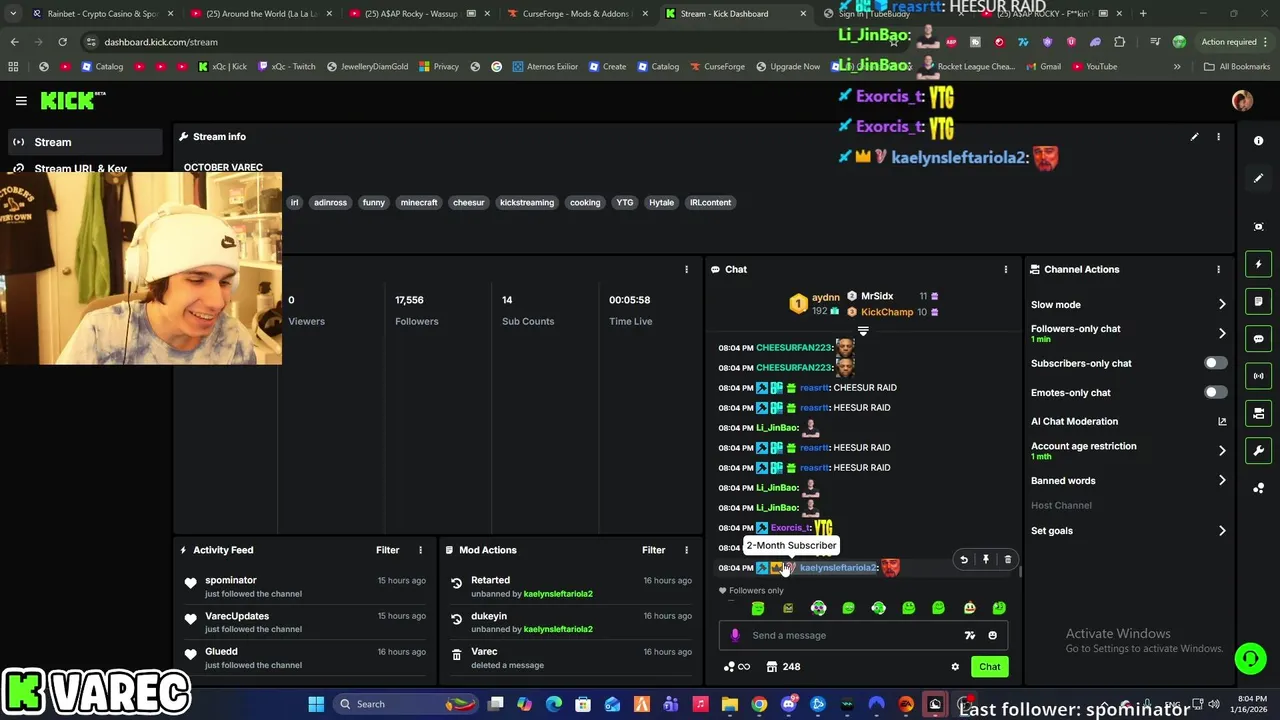Open chat settings gear icon

pyautogui.click(x=955, y=667)
